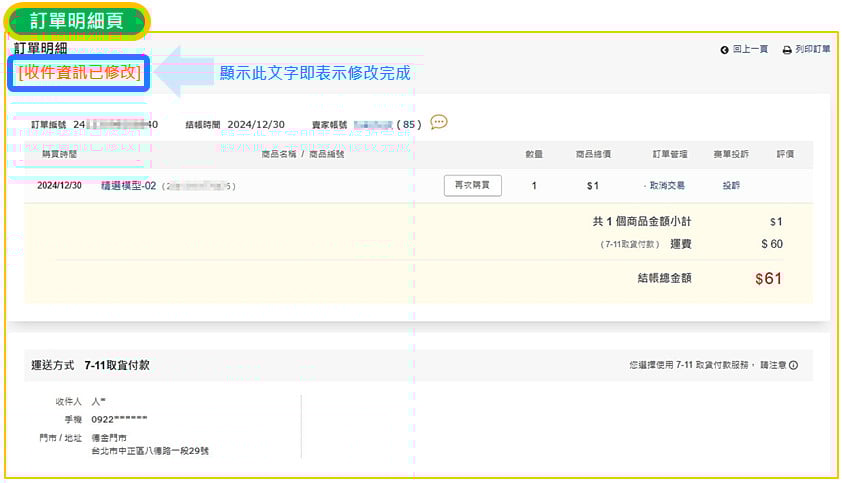This screenshot has height=483, width=842.
Task: Click the printer icon beside 列印訂單
Action: tap(787, 49)
